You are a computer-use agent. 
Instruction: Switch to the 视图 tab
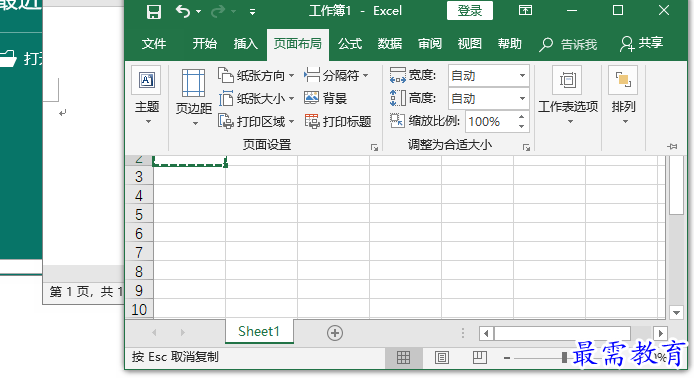click(469, 44)
